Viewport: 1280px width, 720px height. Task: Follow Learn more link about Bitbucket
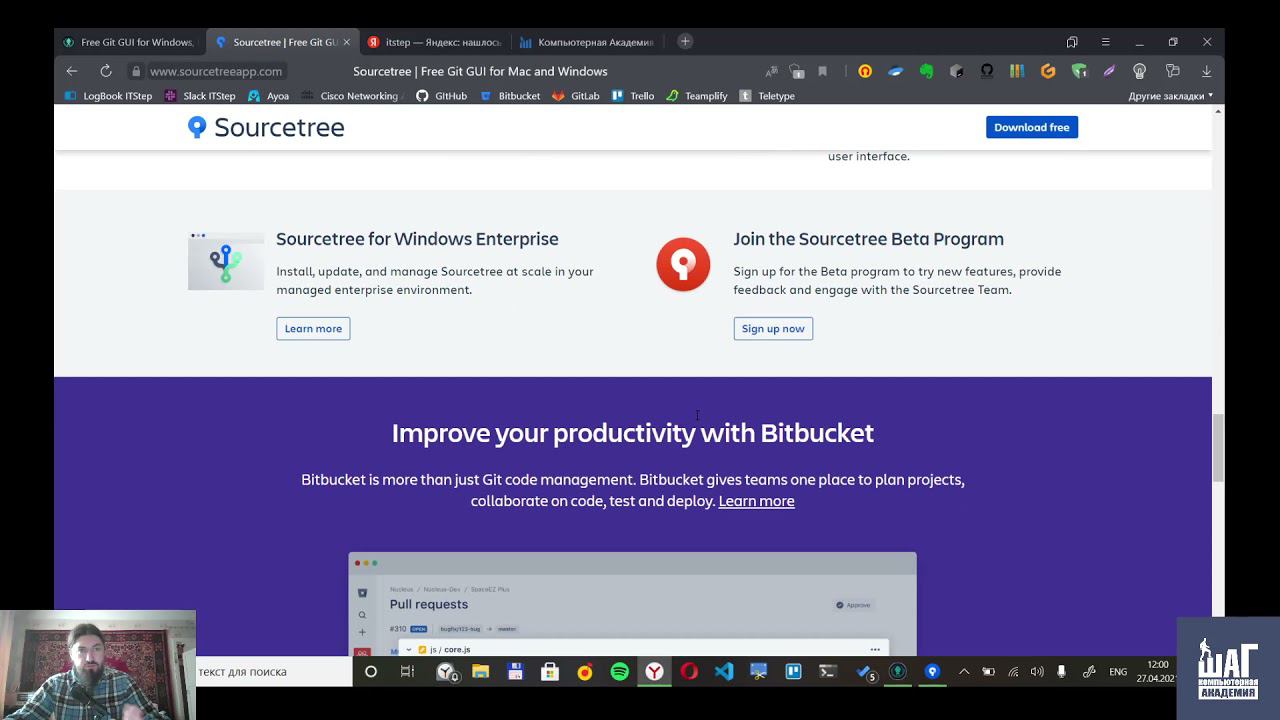point(756,501)
